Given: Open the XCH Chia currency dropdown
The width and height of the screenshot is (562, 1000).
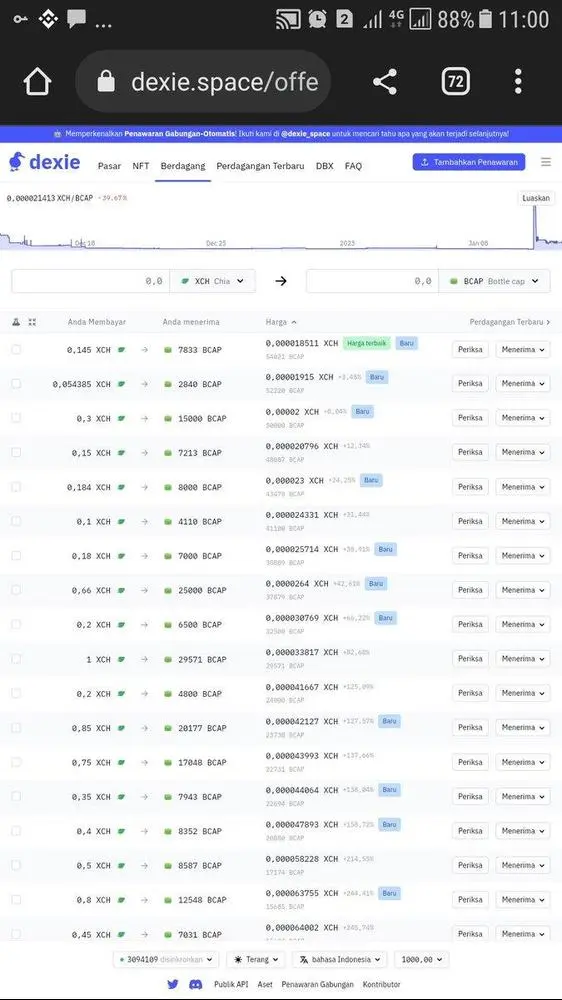Looking at the screenshot, I should coord(212,281).
